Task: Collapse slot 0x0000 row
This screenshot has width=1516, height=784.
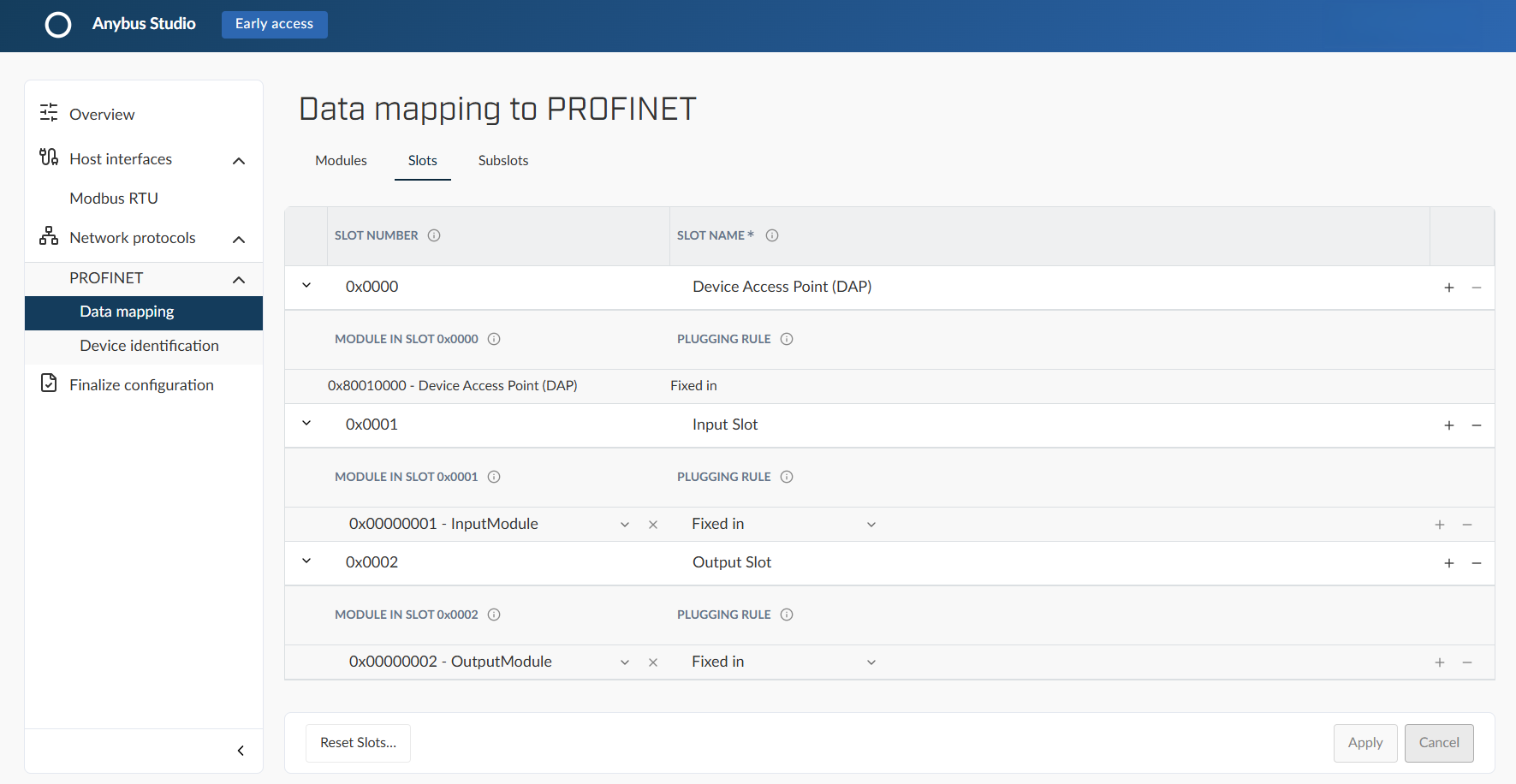Action: tap(306, 286)
